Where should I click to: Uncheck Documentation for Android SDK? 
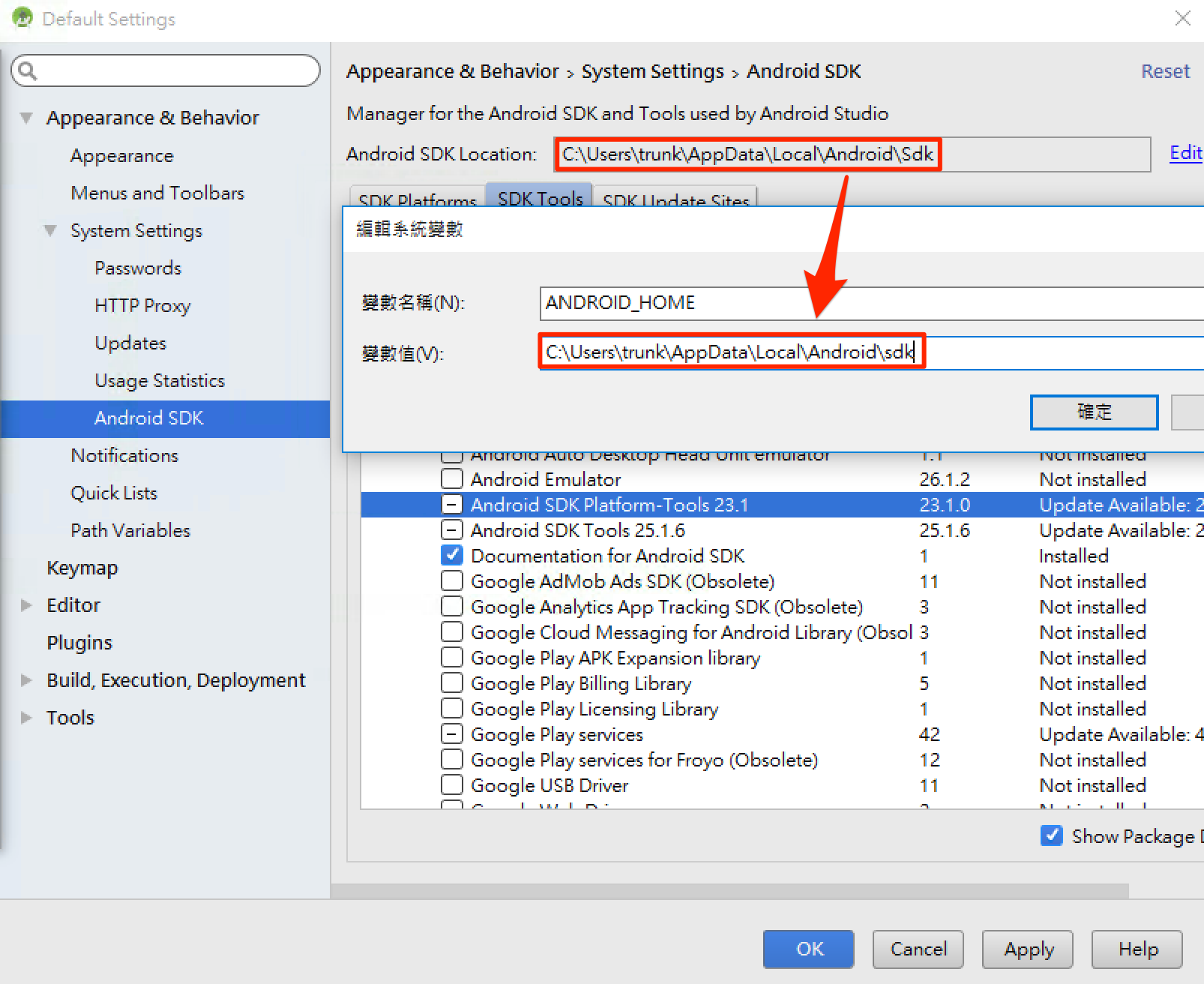452,555
